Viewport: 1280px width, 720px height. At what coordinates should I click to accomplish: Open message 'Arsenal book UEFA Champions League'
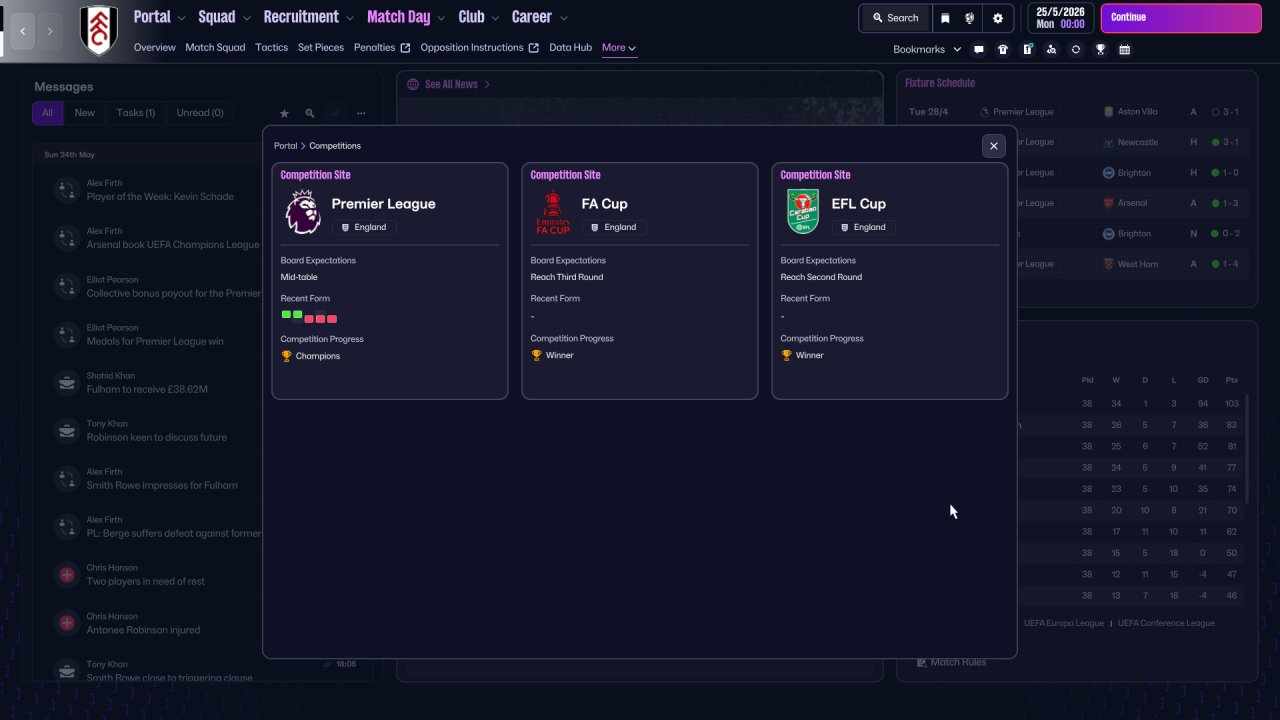click(x=173, y=244)
